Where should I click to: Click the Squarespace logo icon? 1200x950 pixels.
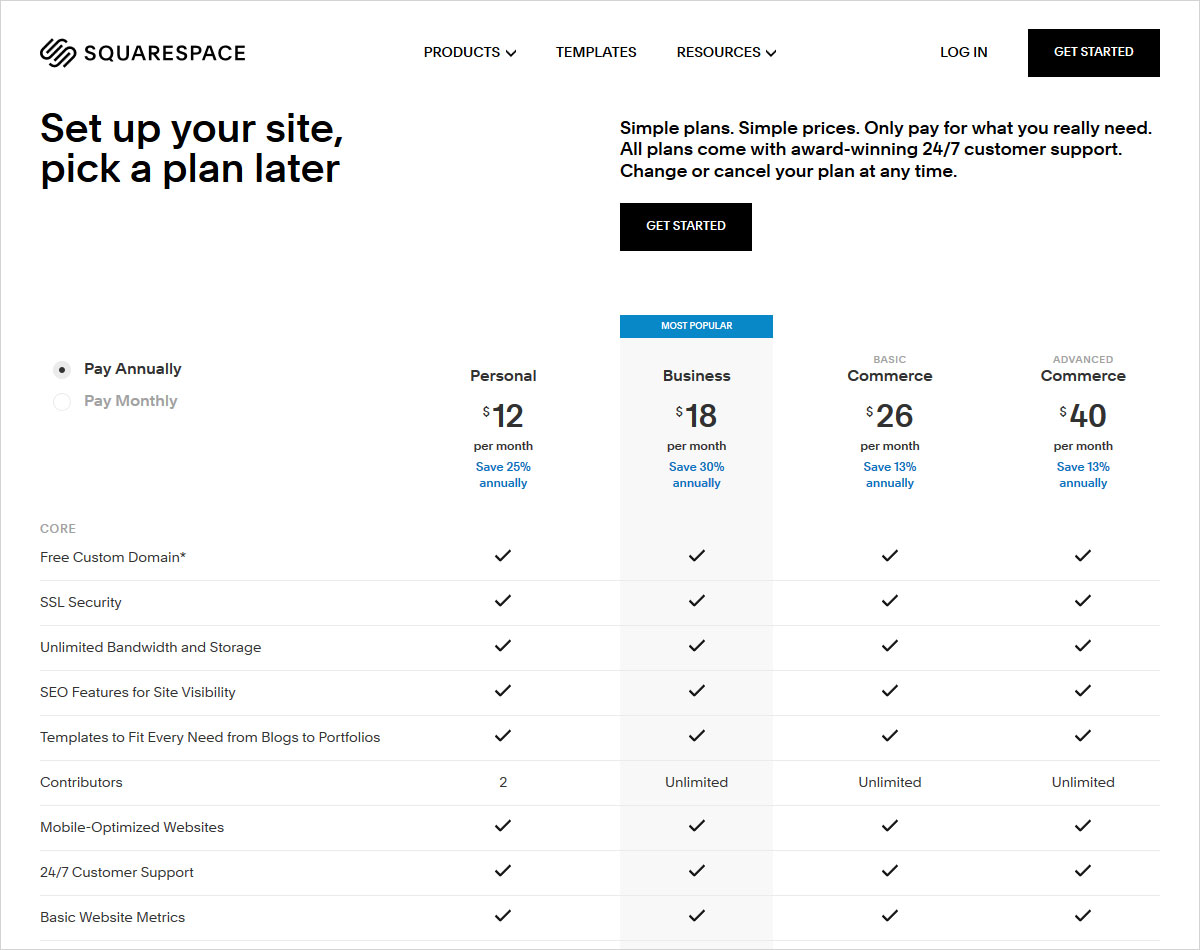58,52
